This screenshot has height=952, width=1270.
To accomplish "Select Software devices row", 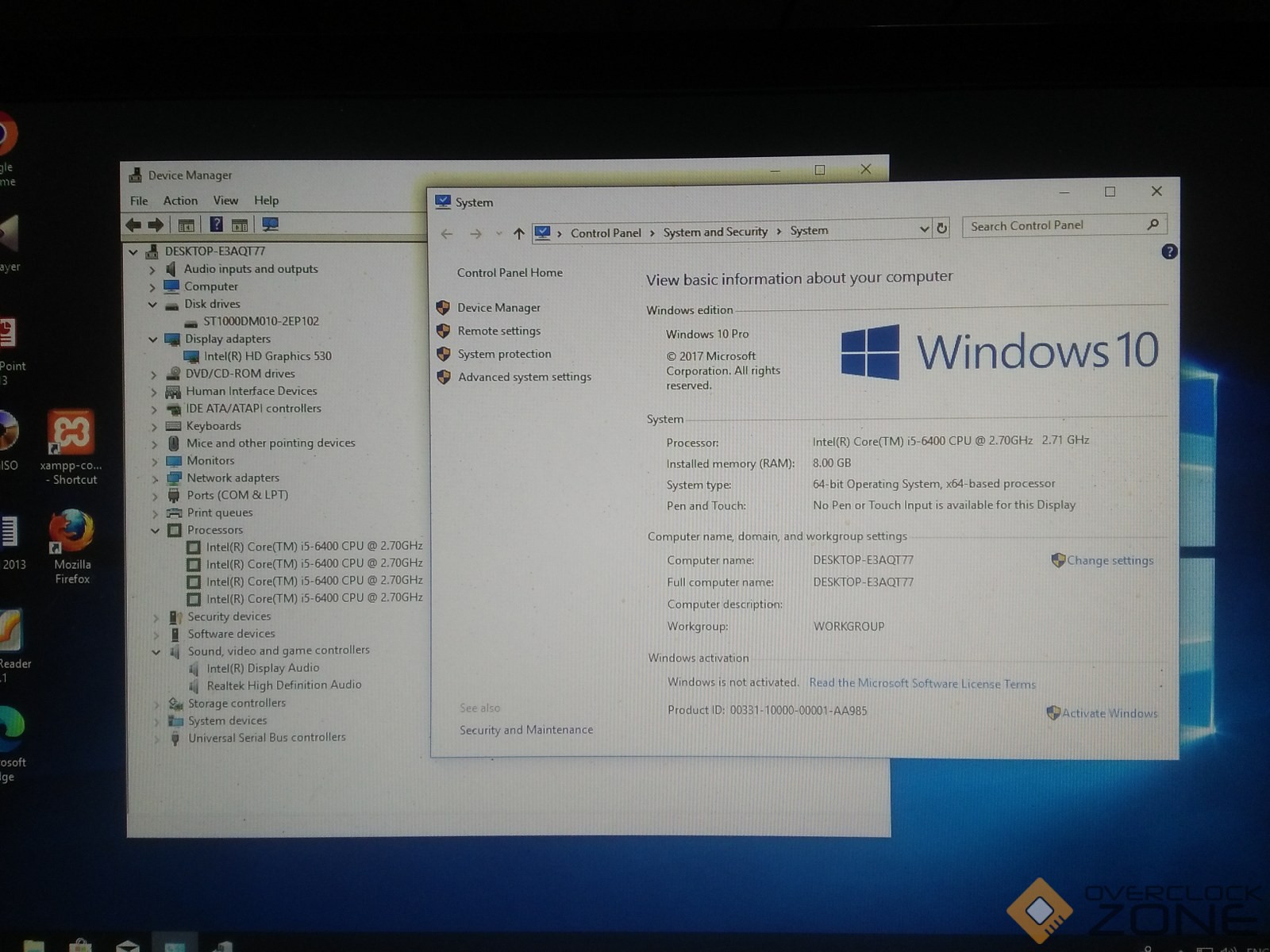I will [x=231, y=634].
